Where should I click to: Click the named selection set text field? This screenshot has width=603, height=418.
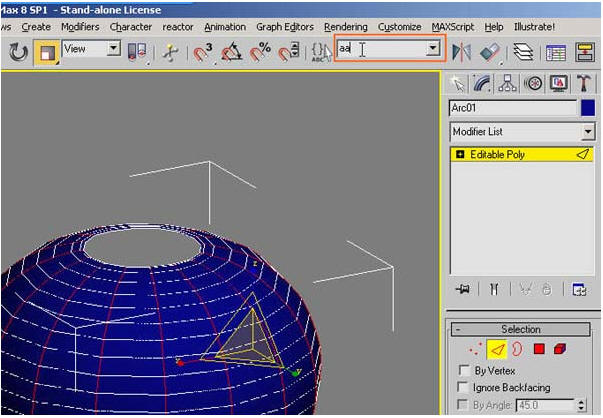tap(381, 48)
